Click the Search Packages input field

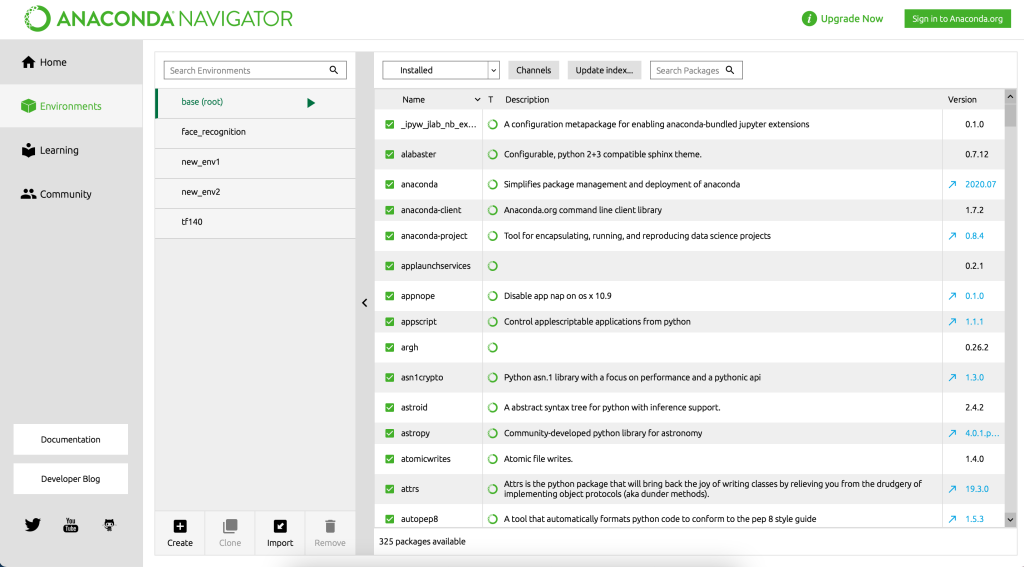click(x=690, y=70)
